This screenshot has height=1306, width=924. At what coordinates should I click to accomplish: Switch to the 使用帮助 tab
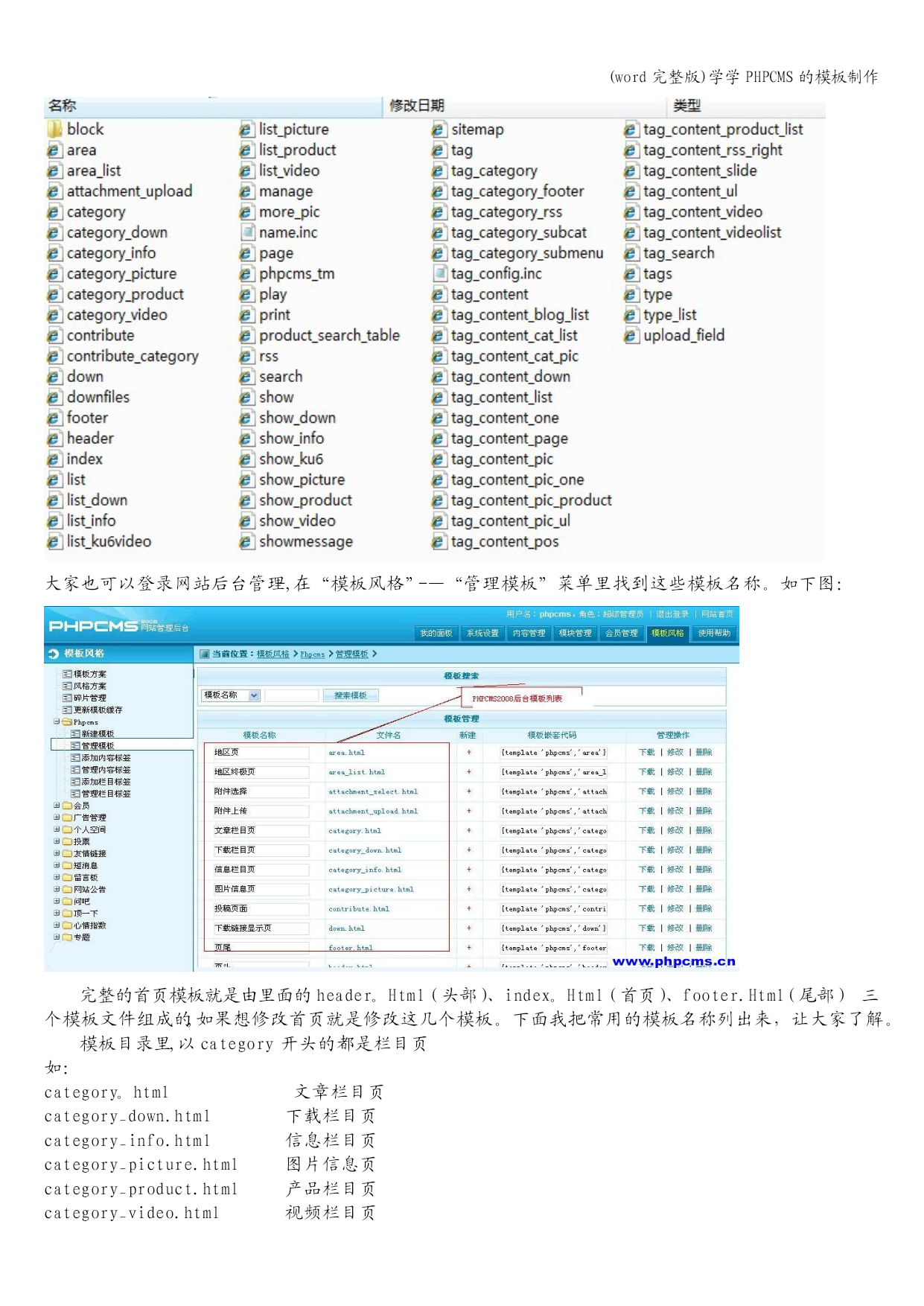point(714,633)
